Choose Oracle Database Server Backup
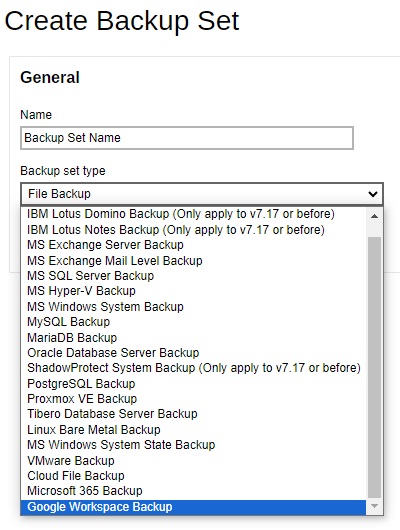The image size is (400, 530). (x=193, y=353)
